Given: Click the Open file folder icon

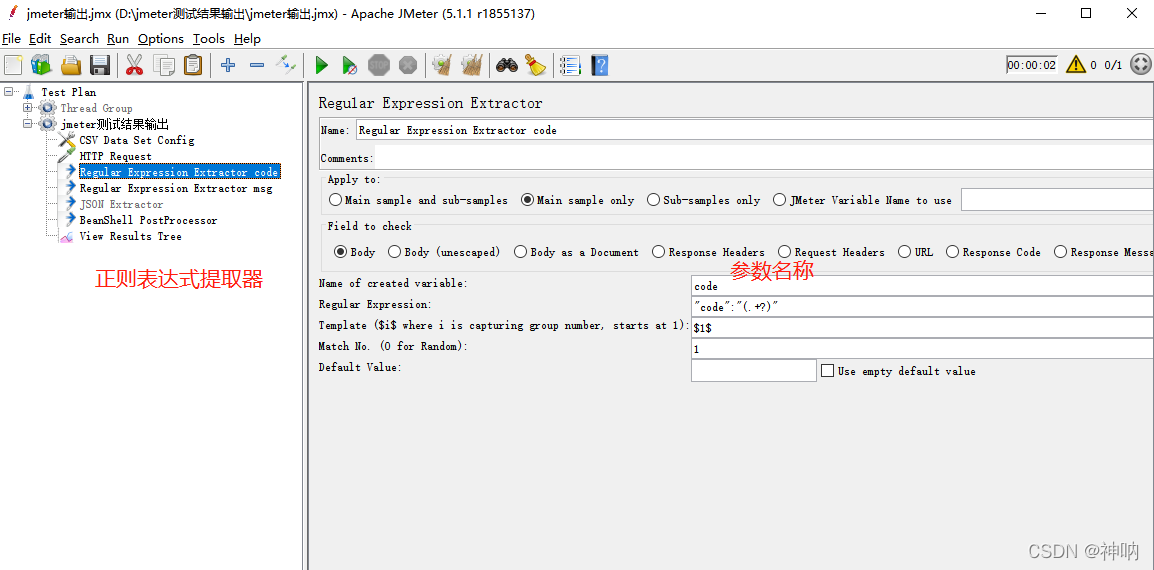Looking at the screenshot, I should [71, 65].
